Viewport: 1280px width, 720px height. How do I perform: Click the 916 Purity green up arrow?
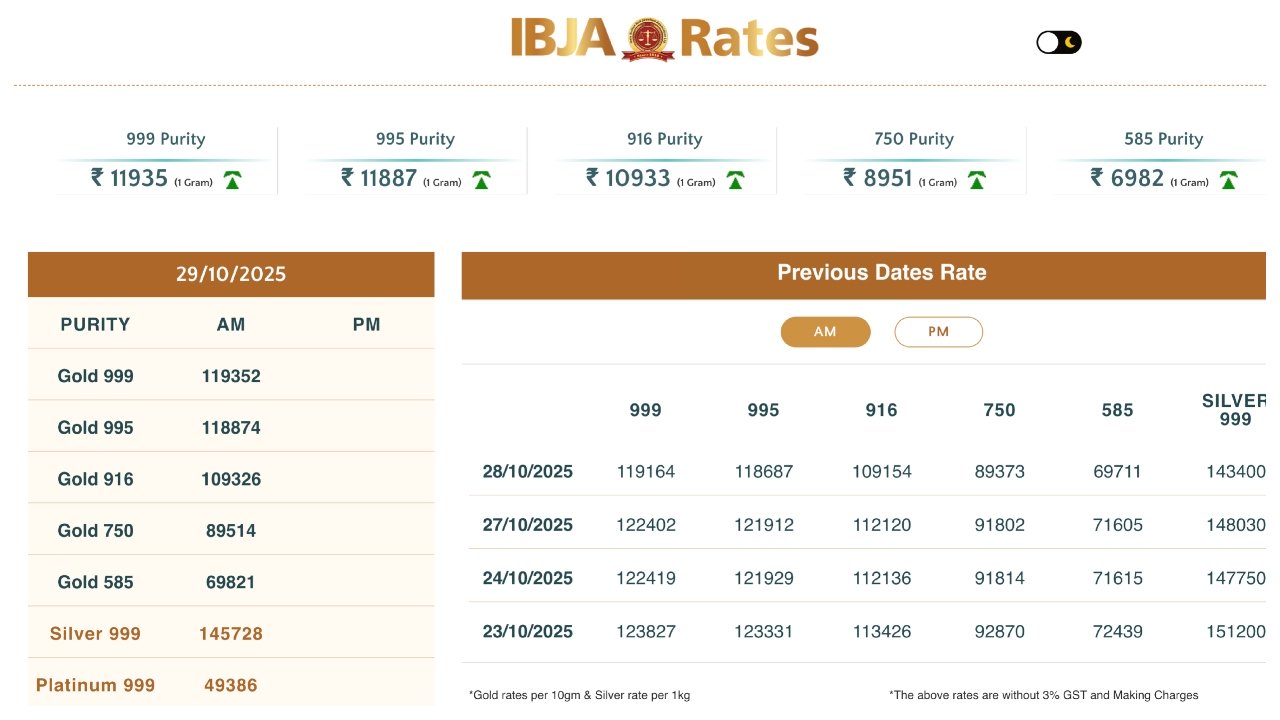(x=735, y=180)
